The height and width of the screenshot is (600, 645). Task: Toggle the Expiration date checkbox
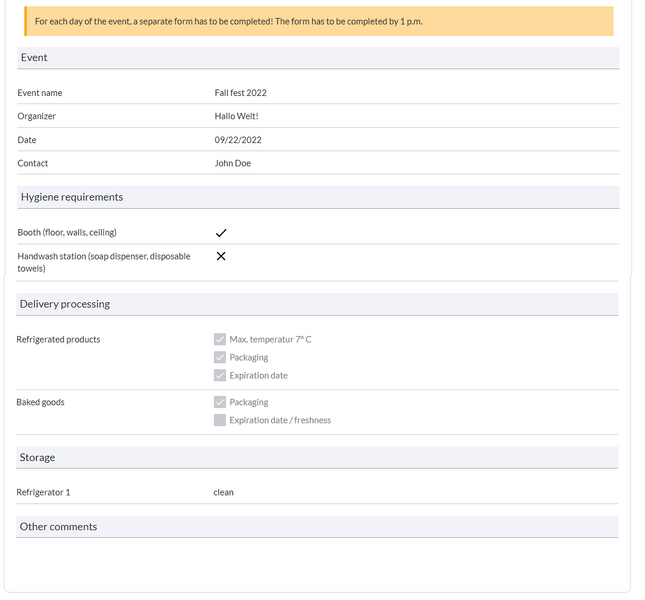coord(220,376)
